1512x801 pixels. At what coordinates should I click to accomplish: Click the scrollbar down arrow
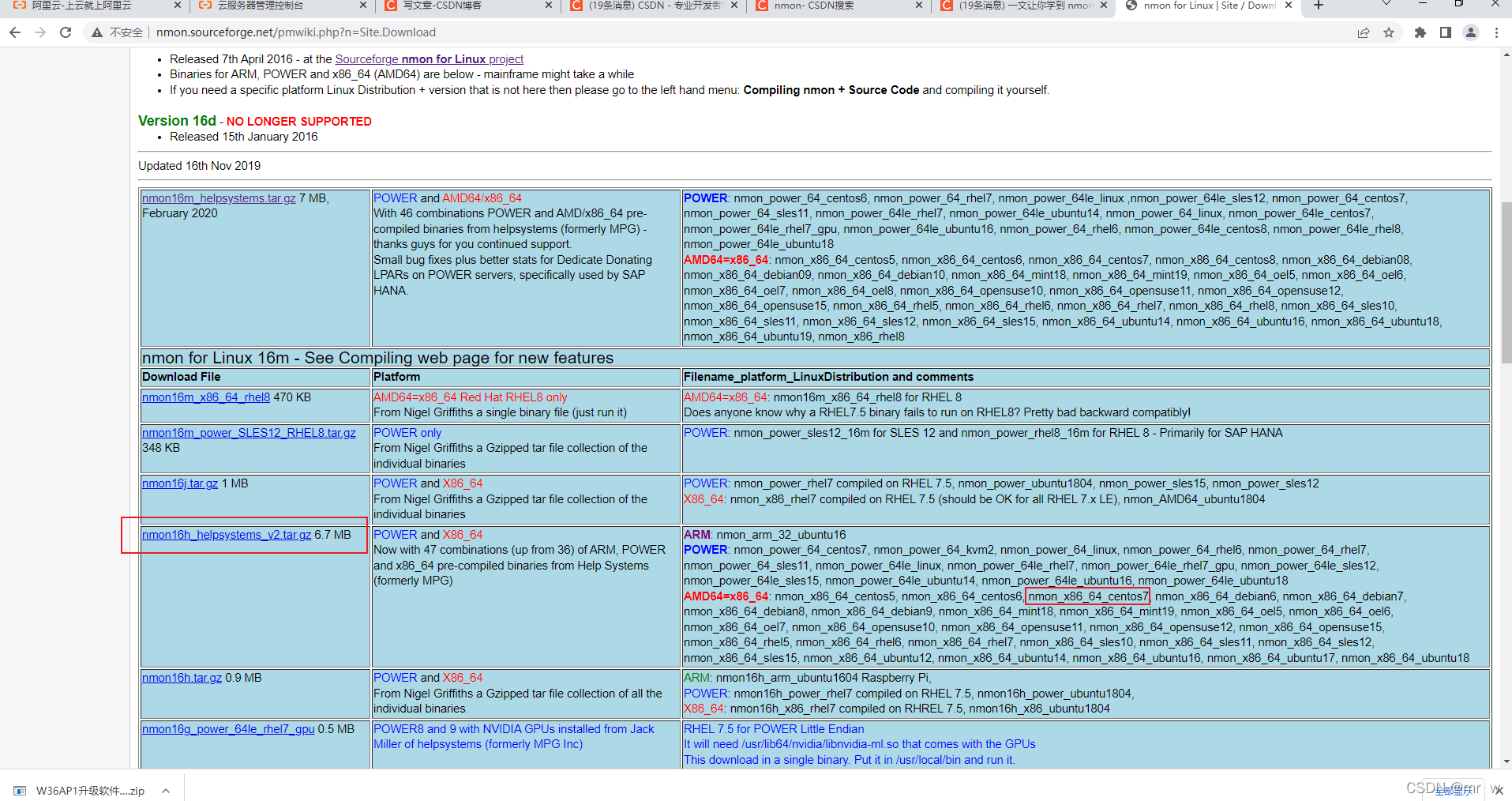tap(1506, 762)
